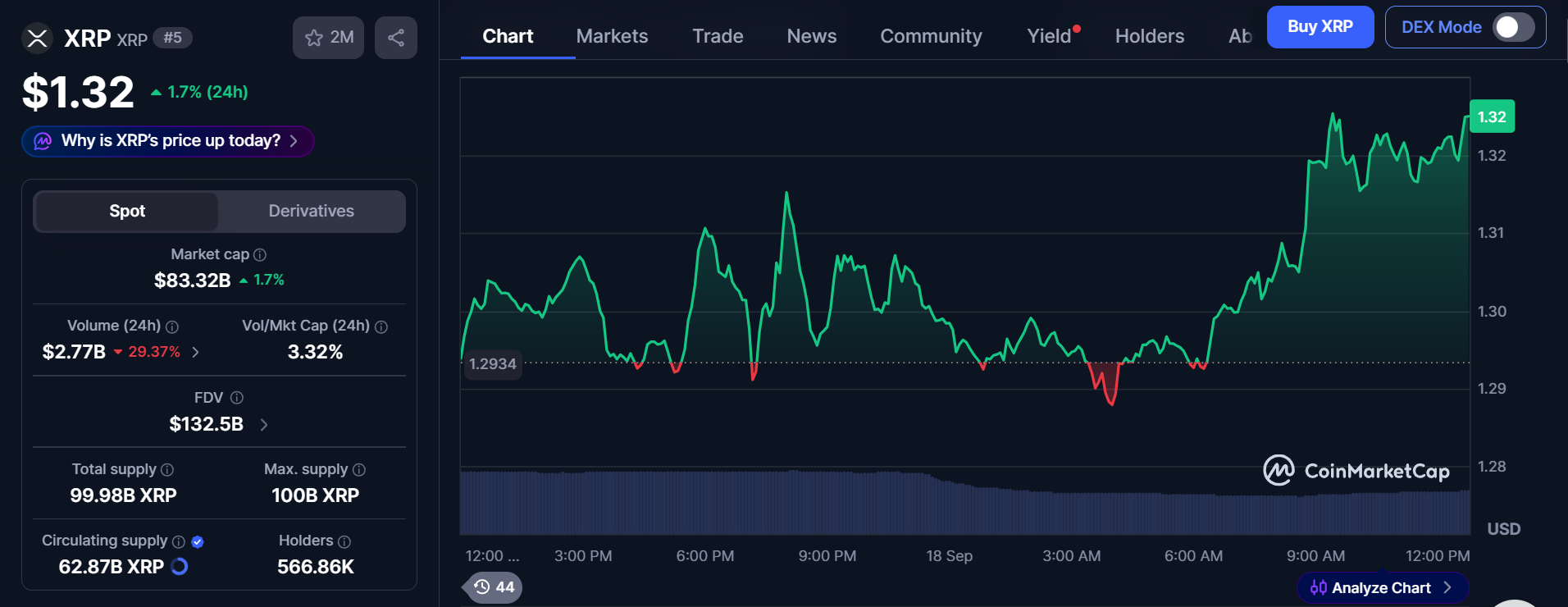This screenshot has width=1568, height=607.
Task: Click the 566.86K holders value
Action: click(315, 567)
